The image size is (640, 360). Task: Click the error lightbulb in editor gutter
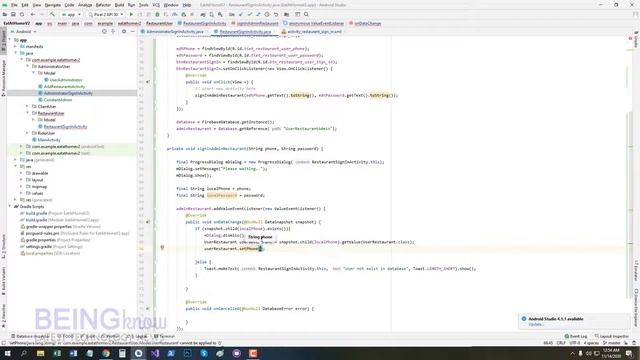162,248
